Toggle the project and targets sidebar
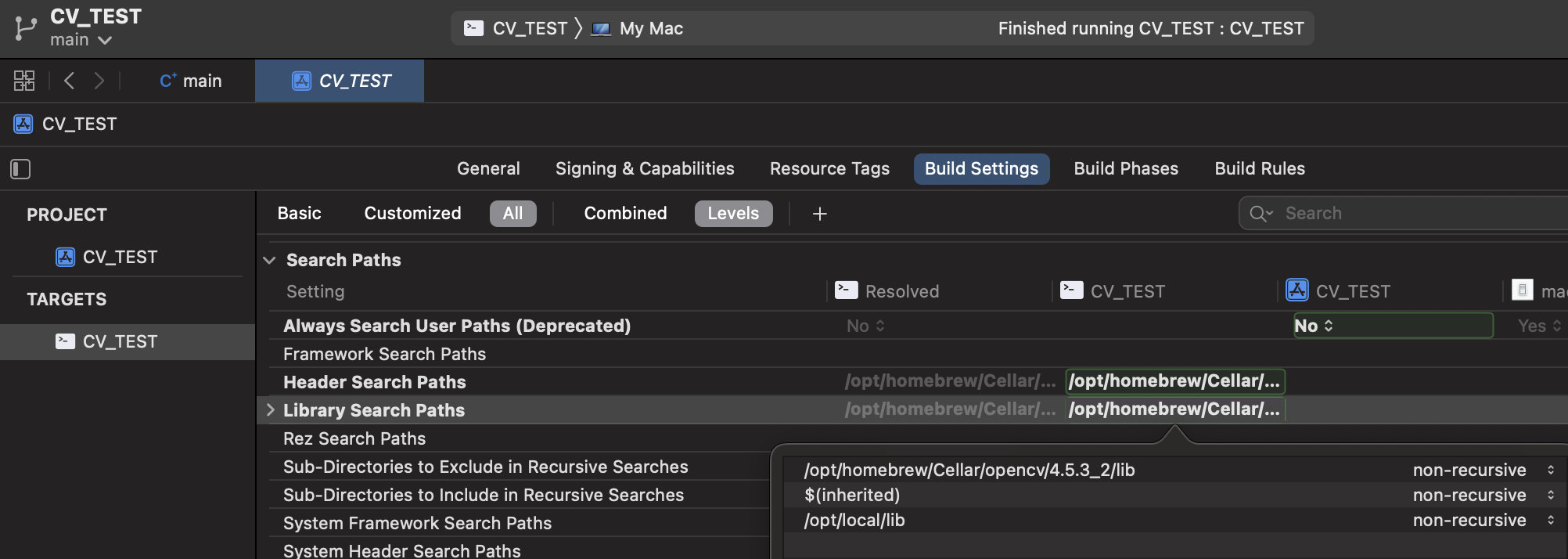This screenshot has width=1568, height=559. coord(20,169)
